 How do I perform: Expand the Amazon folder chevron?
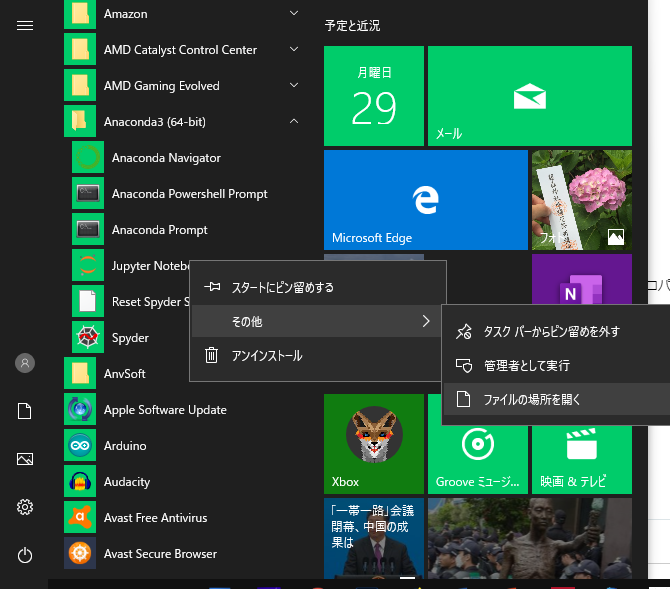tap(294, 13)
